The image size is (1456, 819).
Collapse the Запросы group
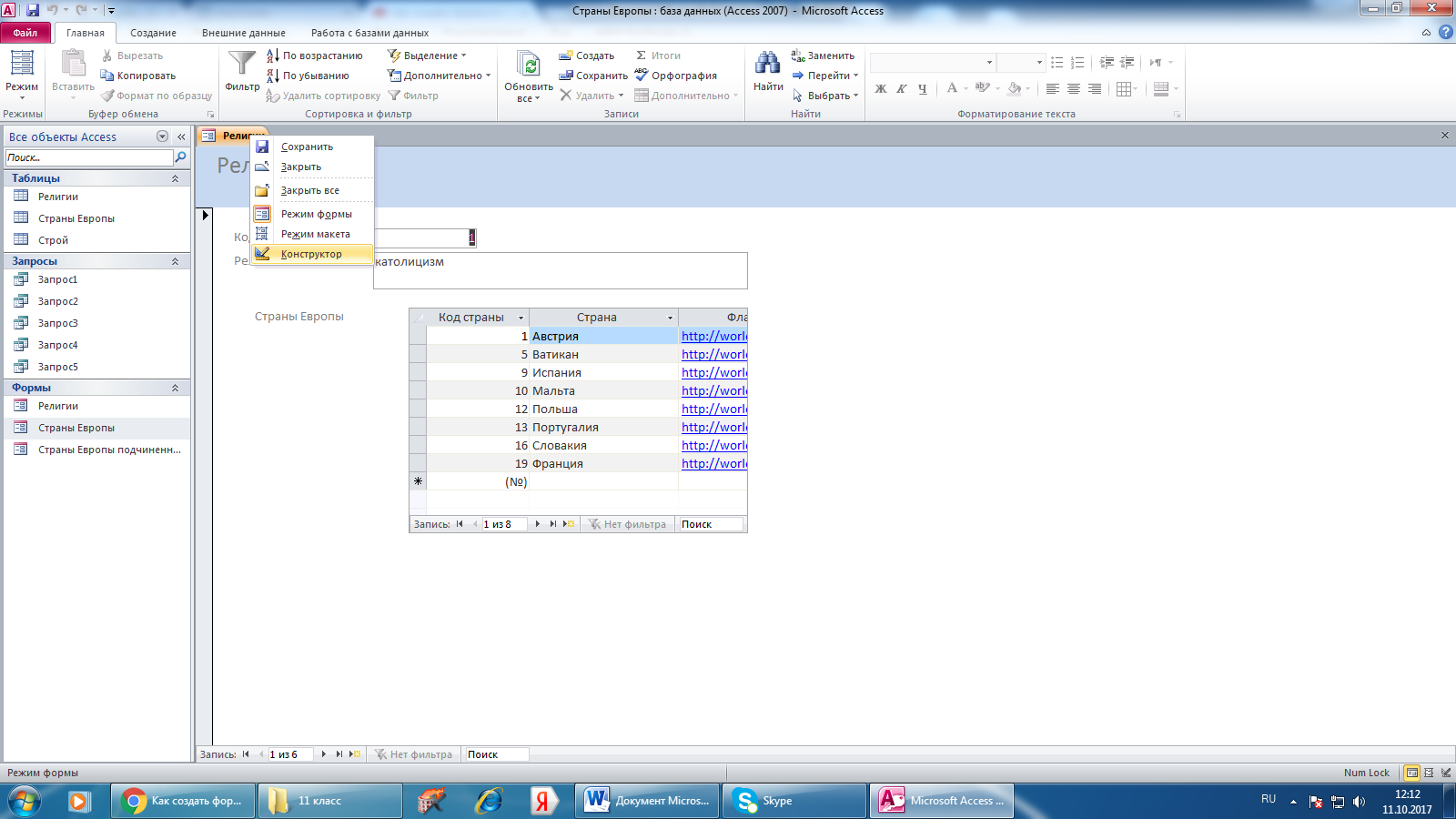(x=175, y=261)
